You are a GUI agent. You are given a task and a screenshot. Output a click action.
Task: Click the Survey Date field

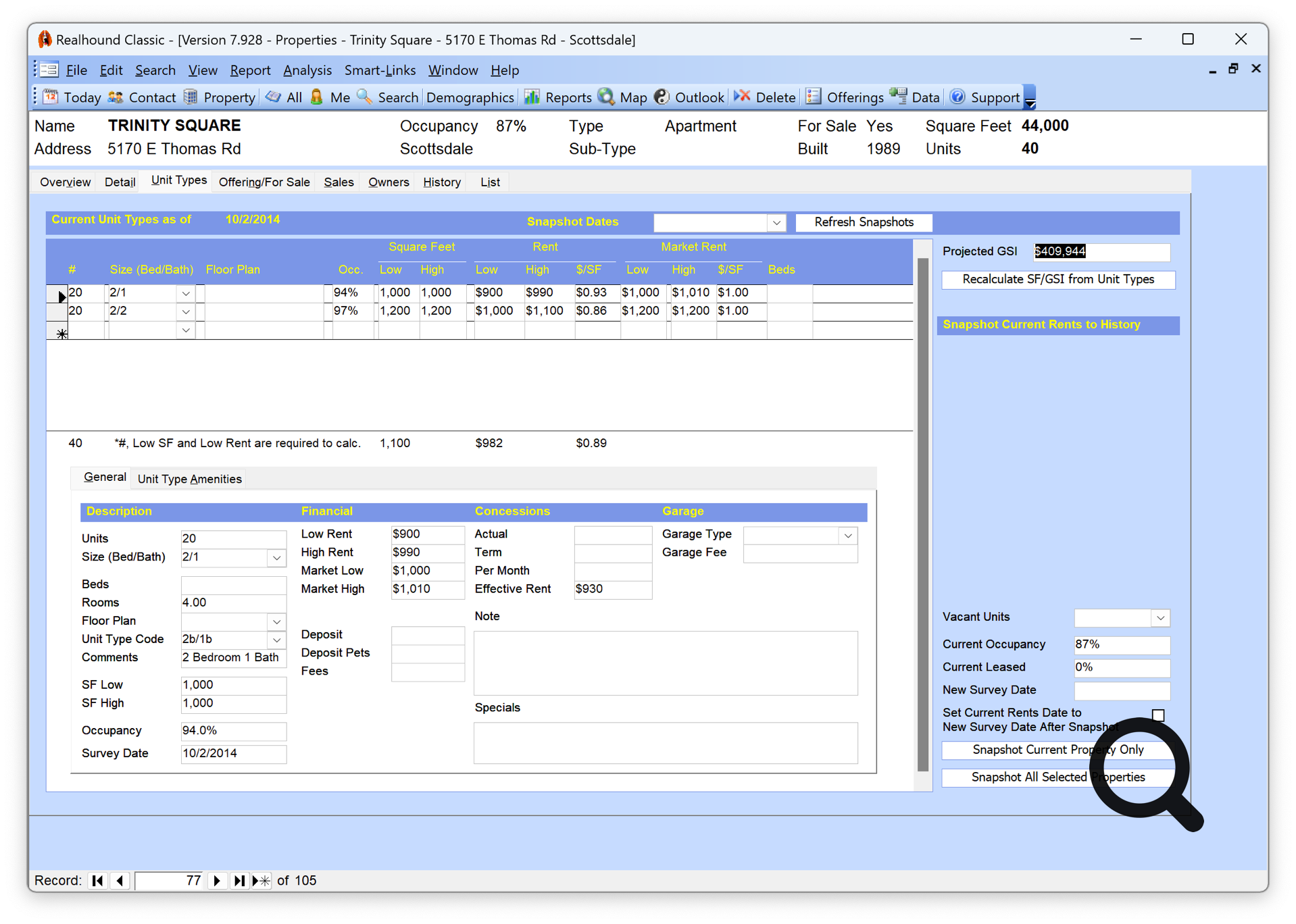pos(233,753)
